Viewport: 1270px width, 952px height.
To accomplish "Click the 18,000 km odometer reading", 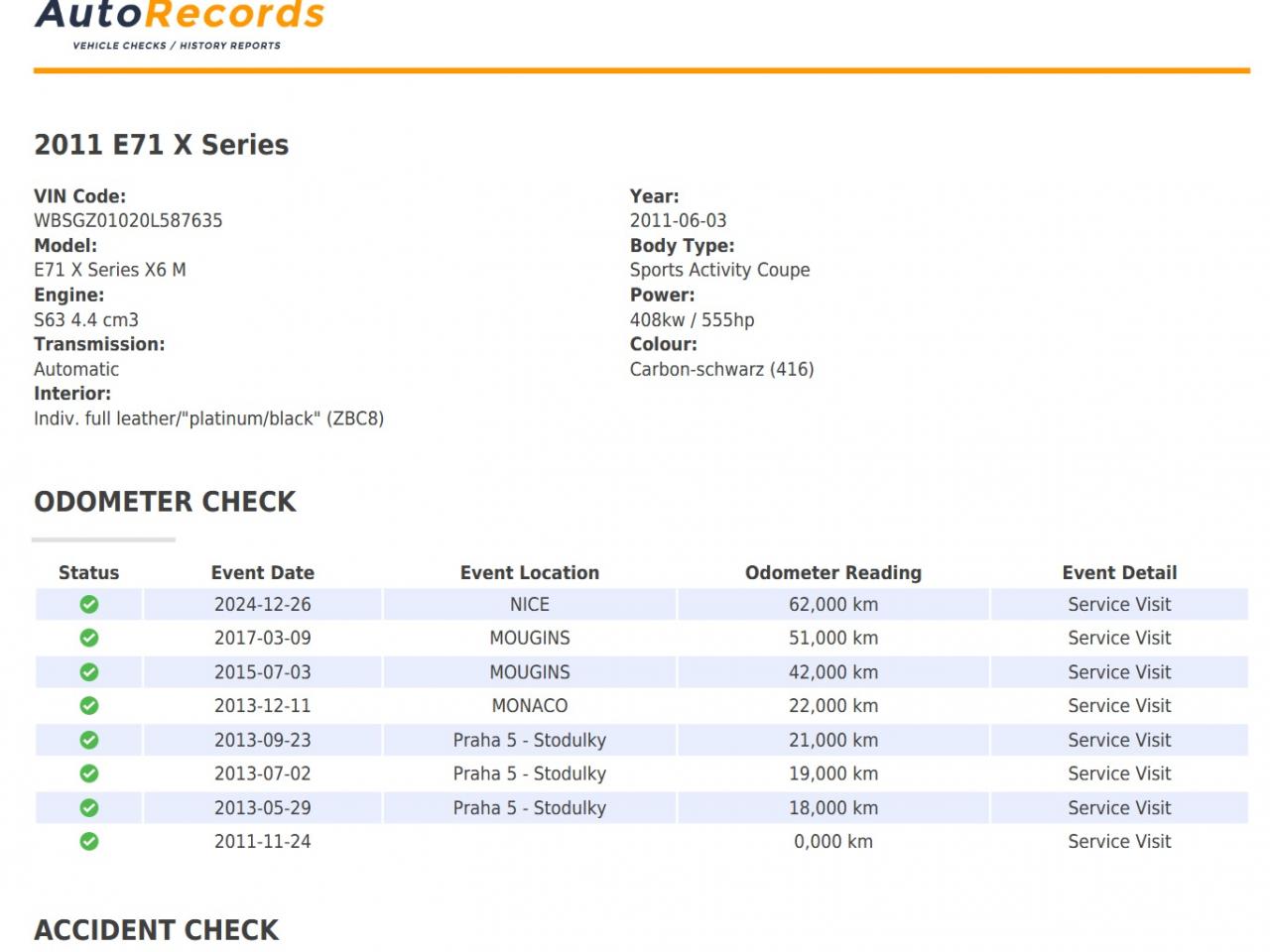I will point(833,808).
